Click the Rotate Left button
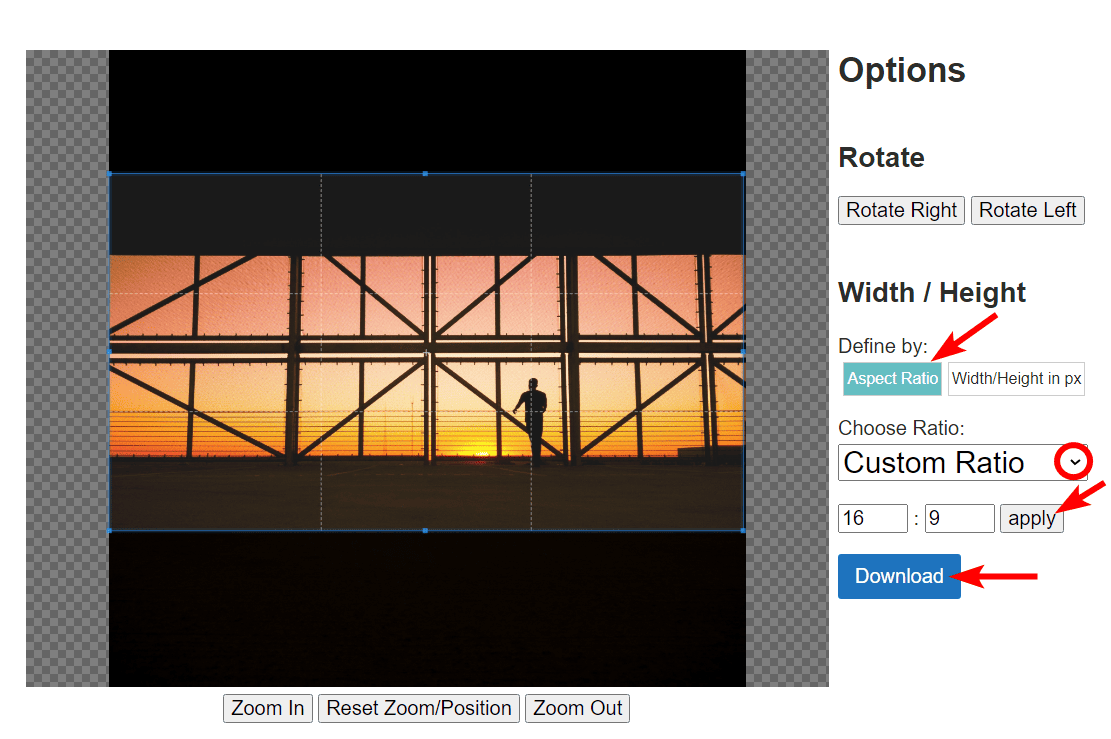1111x739 pixels. coord(1027,210)
